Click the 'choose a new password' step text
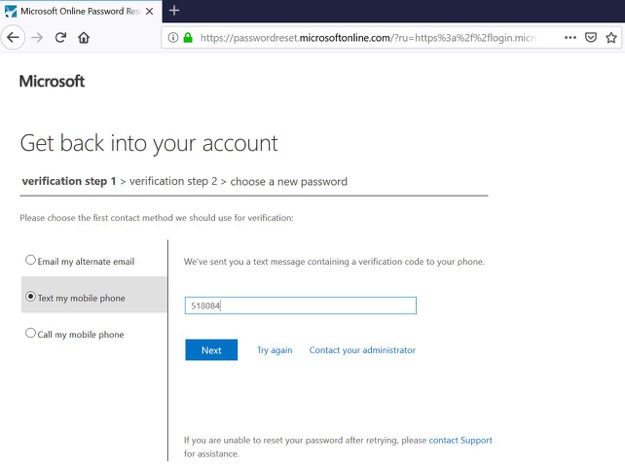Screen dimensions: 625x468 [x=289, y=181]
